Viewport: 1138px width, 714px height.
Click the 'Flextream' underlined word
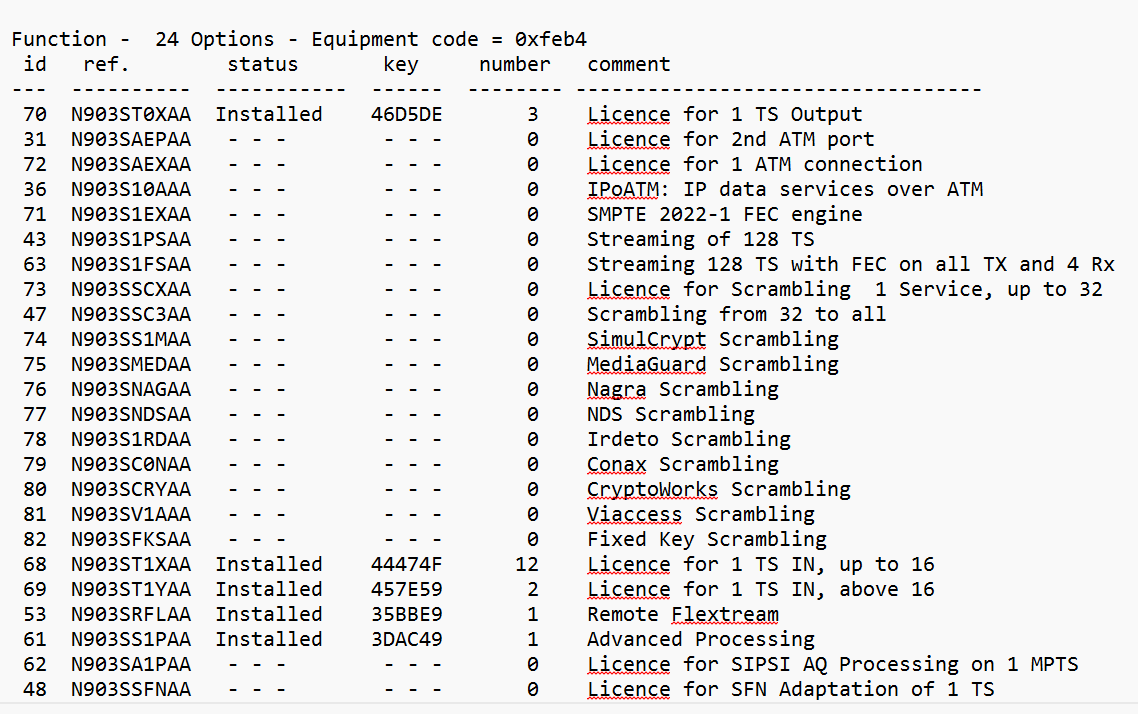(724, 615)
